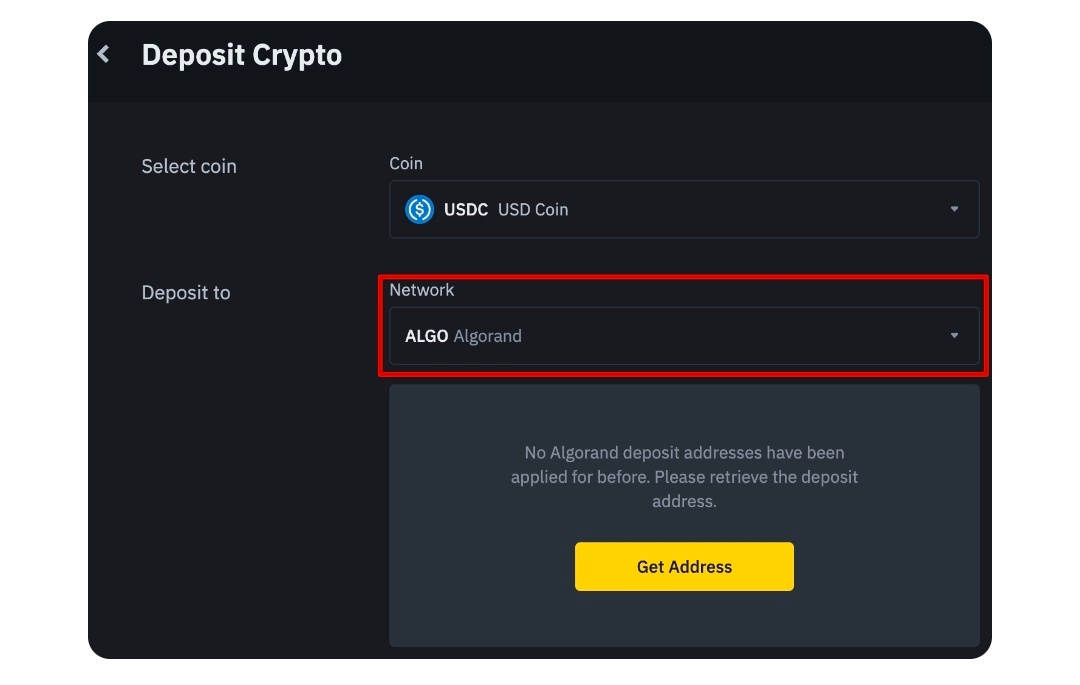This screenshot has height=685, width=1080.
Task: Click the bold ALGO ticker text
Action: (426, 336)
